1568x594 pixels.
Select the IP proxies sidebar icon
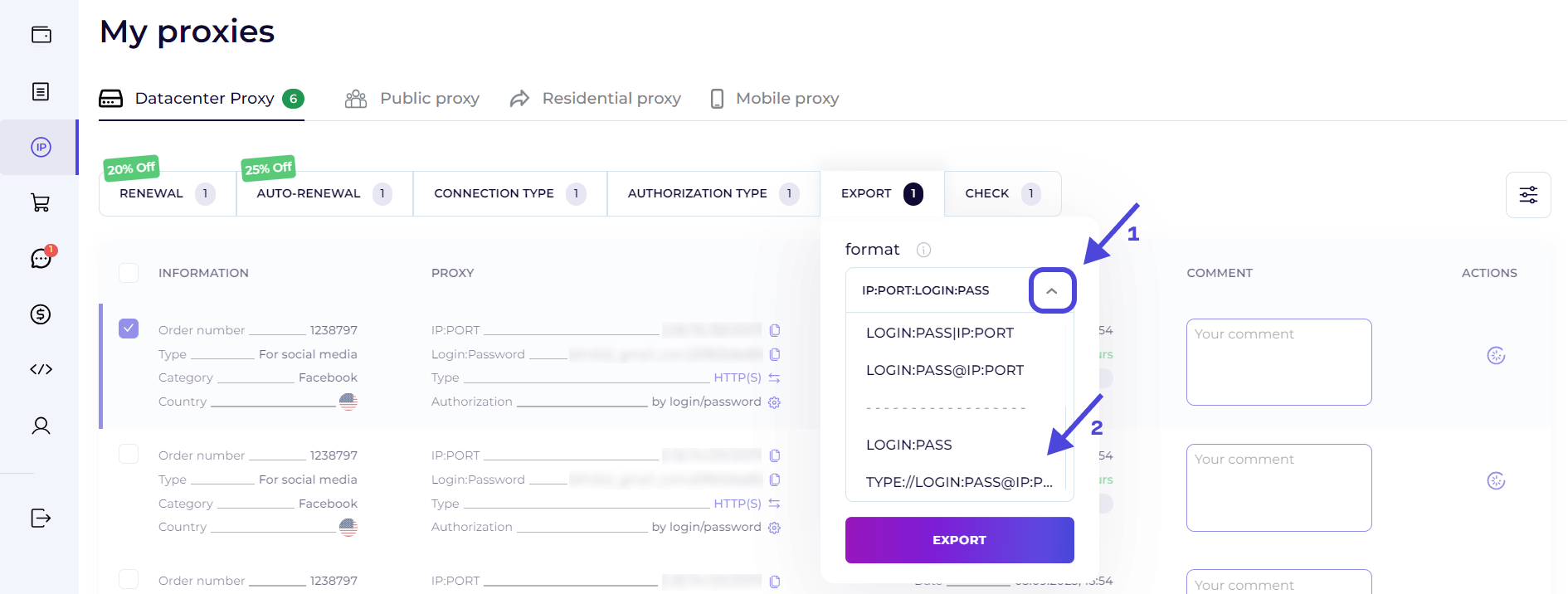(41, 148)
